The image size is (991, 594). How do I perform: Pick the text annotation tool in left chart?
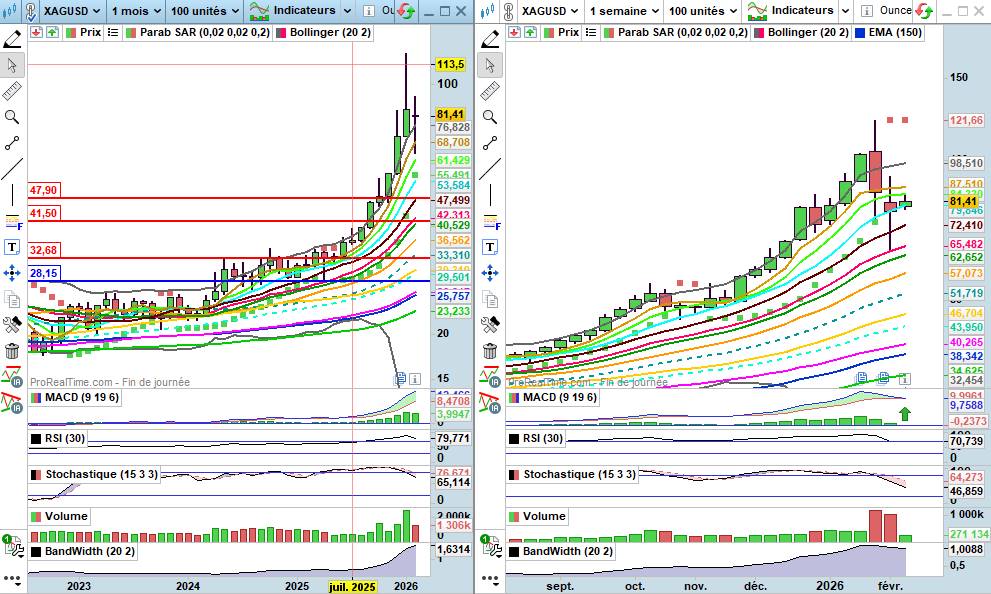(x=12, y=246)
